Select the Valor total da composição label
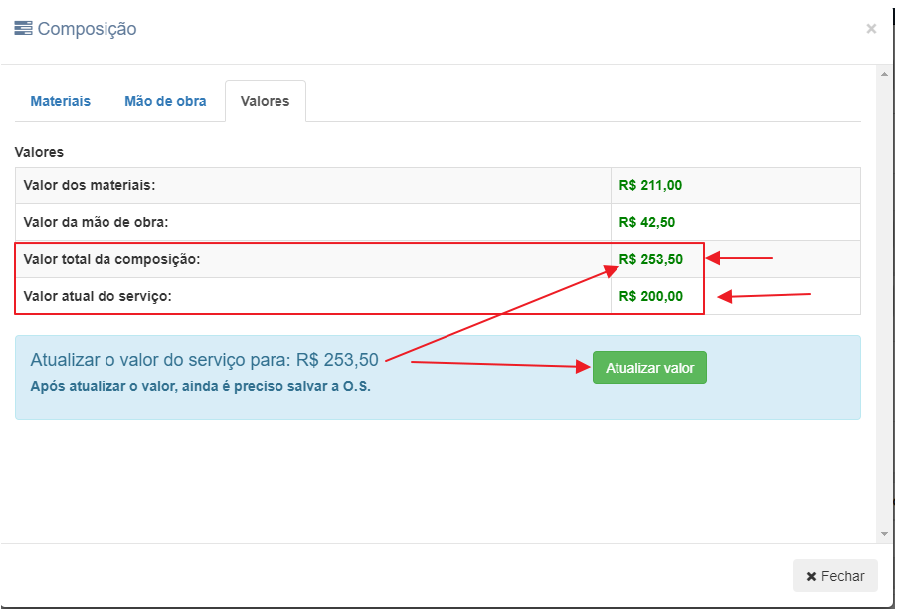Image resolution: width=901 pixels, height=614 pixels. click(112, 259)
